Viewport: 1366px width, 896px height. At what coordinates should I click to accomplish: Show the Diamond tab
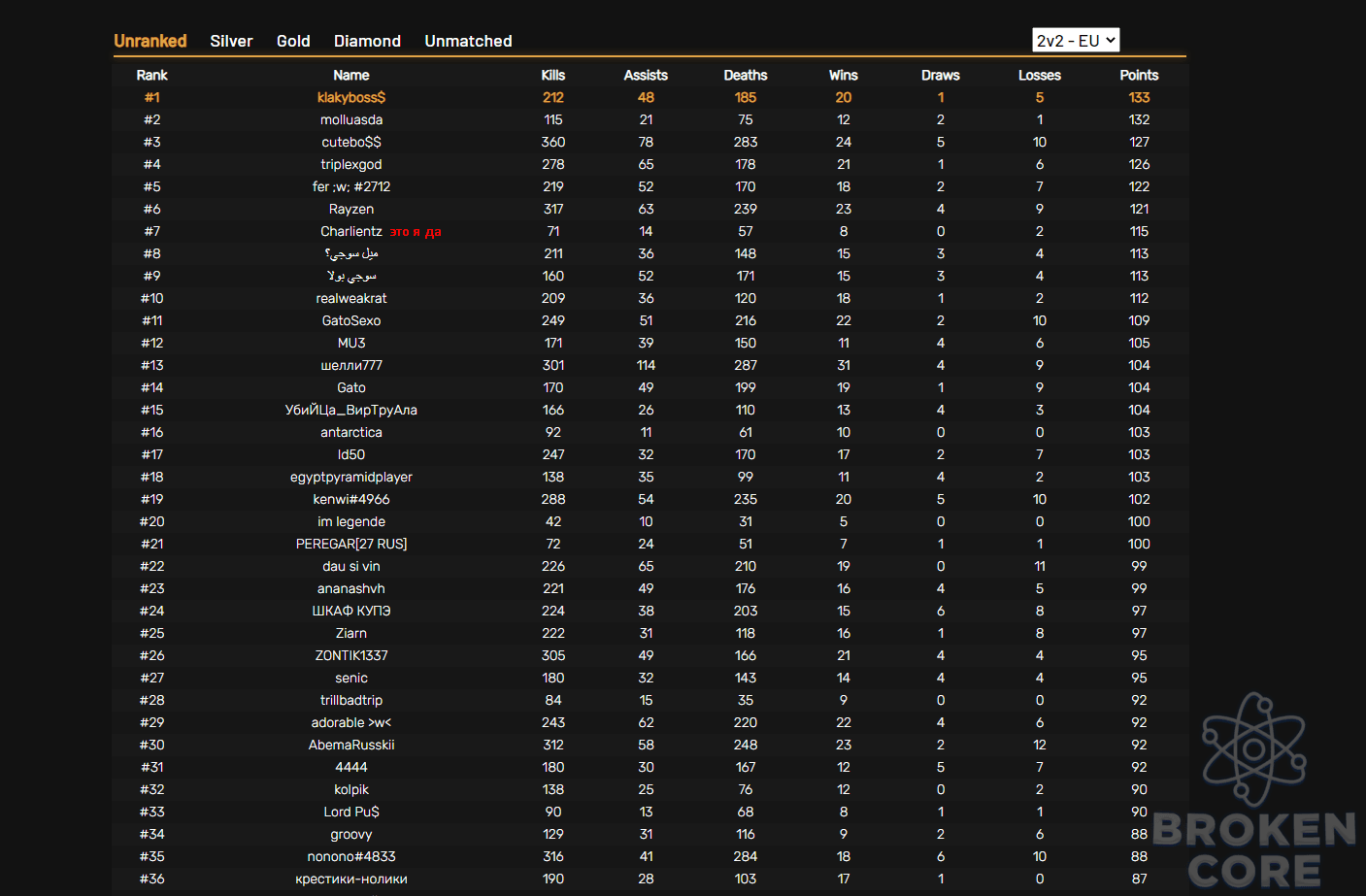tap(367, 41)
